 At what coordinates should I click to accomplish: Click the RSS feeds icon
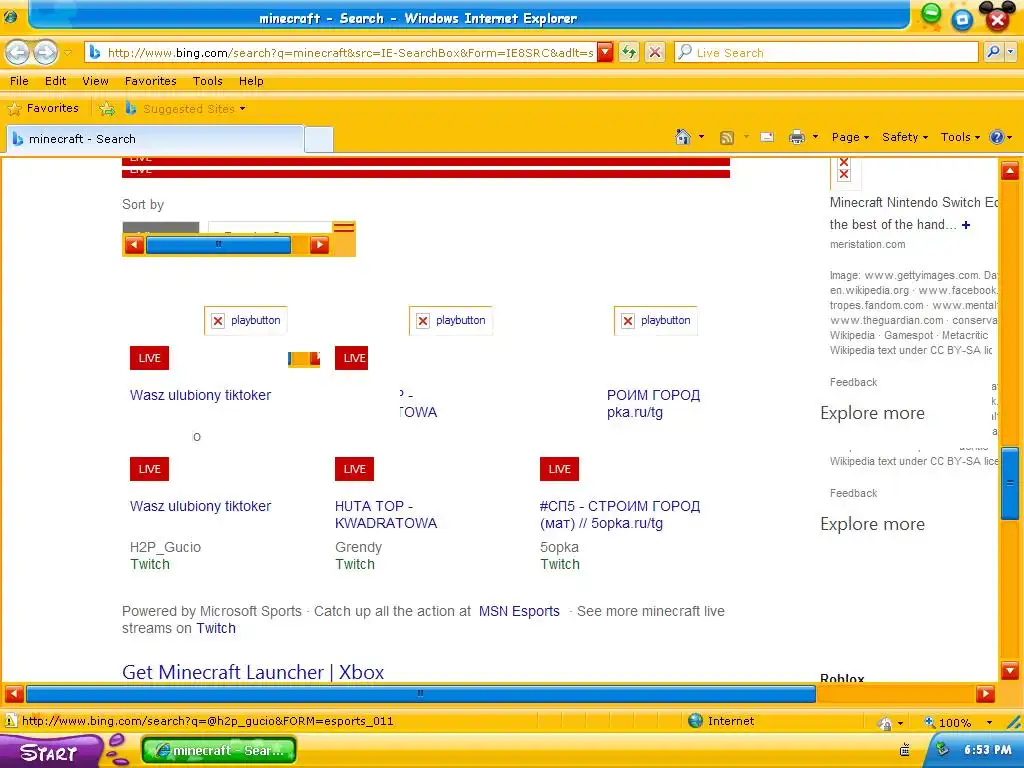pyautogui.click(x=727, y=137)
